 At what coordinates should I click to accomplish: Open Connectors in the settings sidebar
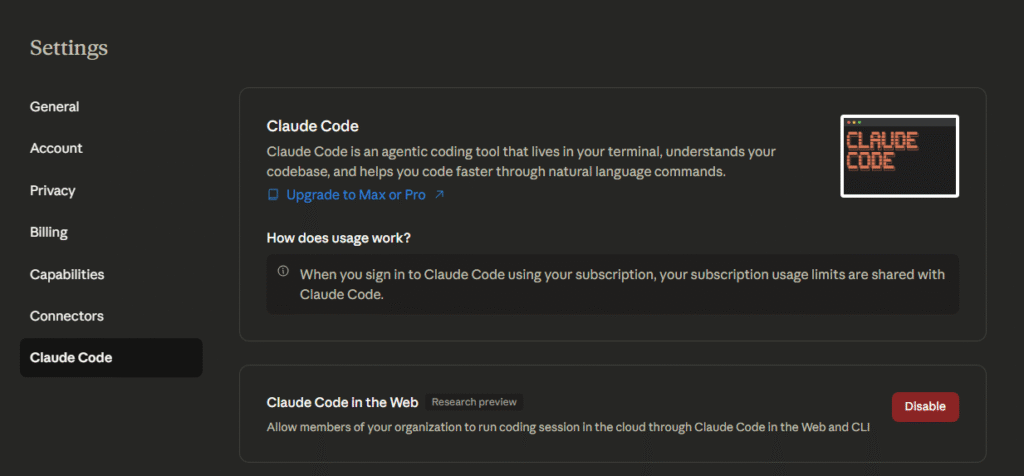pos(67,316)
